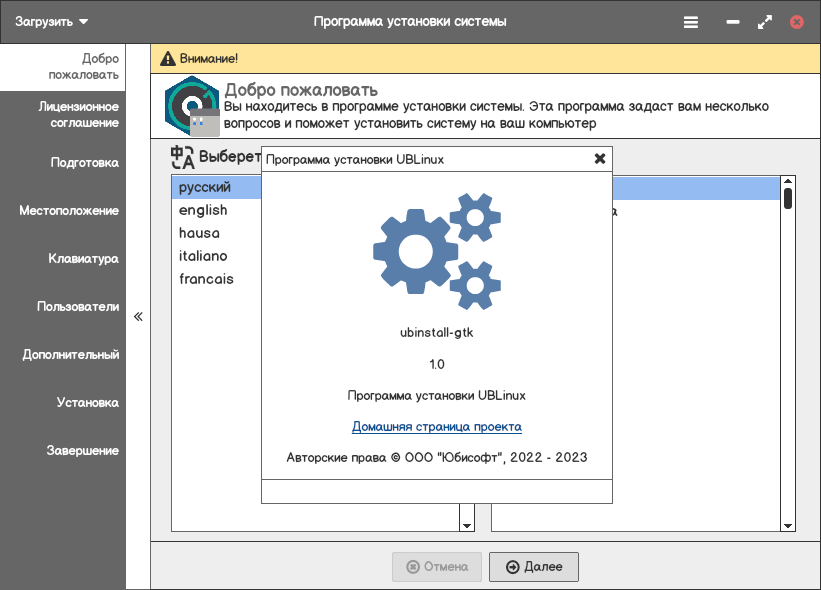821x590 pixels.
Task: Select the Пользователи step
Action: (x=63, y=306)
